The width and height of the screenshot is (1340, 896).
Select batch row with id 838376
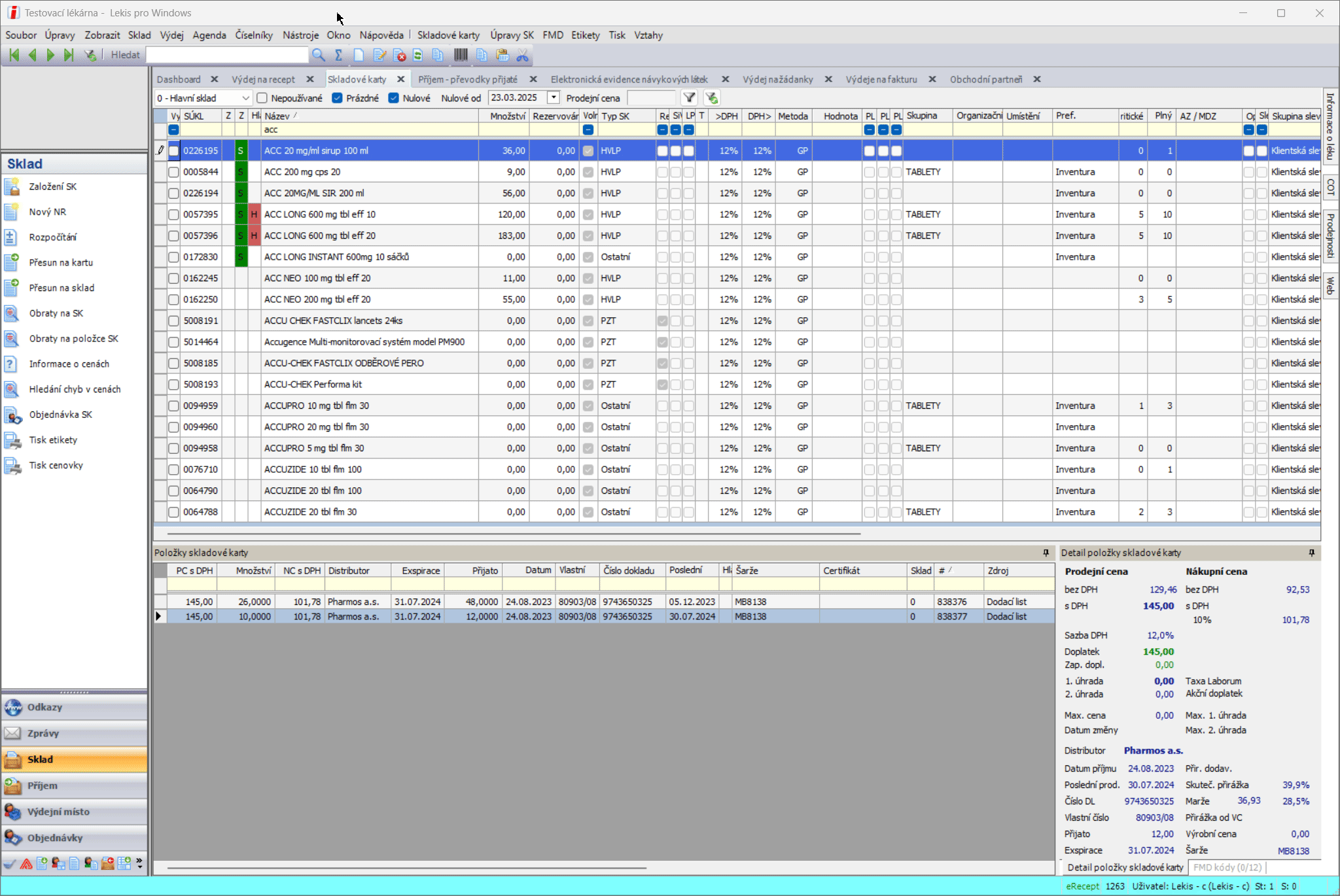604,602
